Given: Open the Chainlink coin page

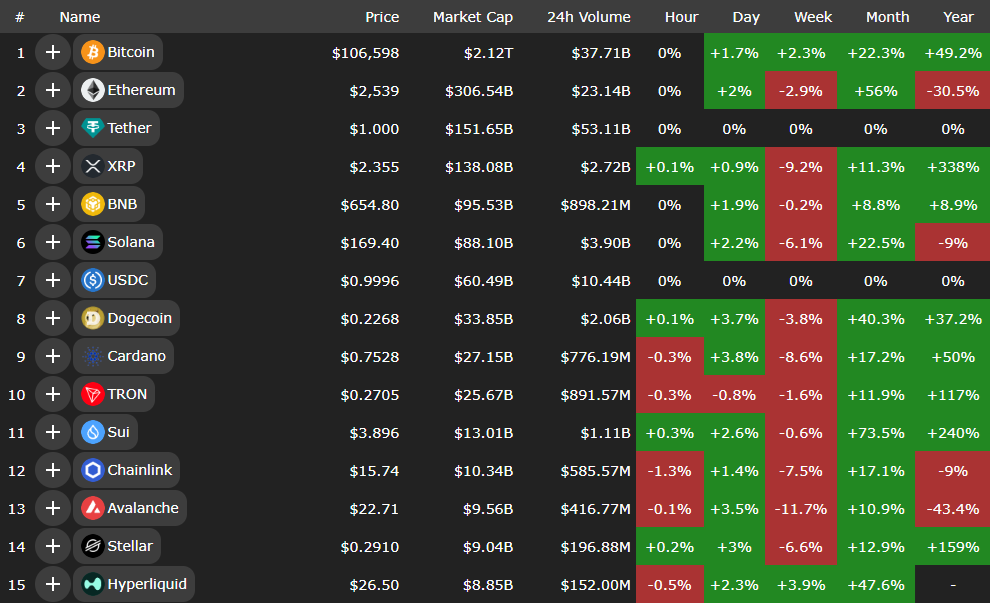Looking at the screenshot, I should click(x=139, y=470).
